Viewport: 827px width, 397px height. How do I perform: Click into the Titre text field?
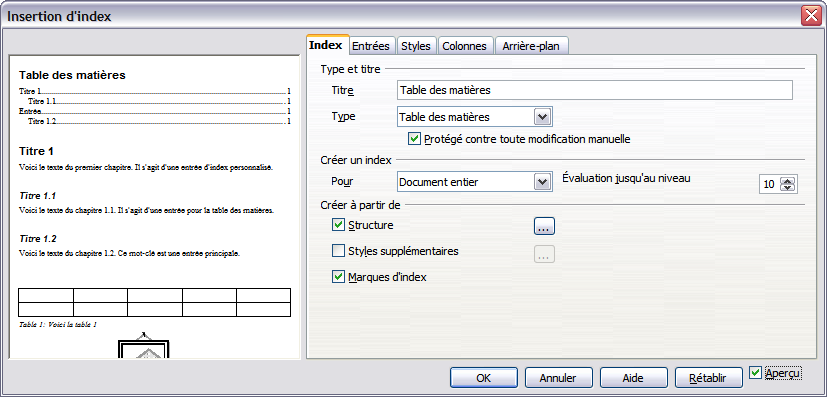[594, 90]
